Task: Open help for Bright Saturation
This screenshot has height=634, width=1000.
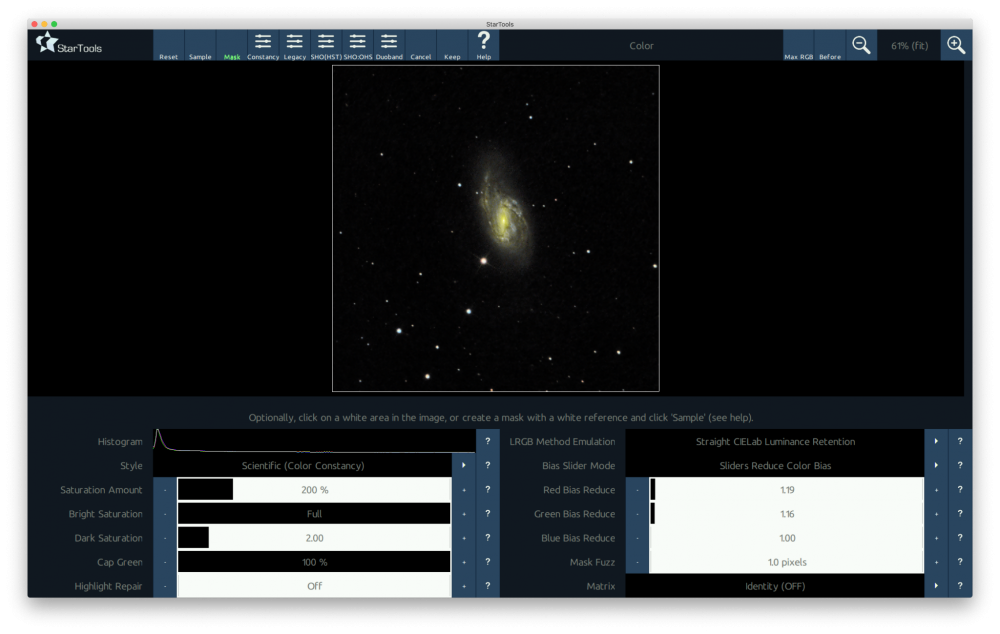Action: point(488,514)
